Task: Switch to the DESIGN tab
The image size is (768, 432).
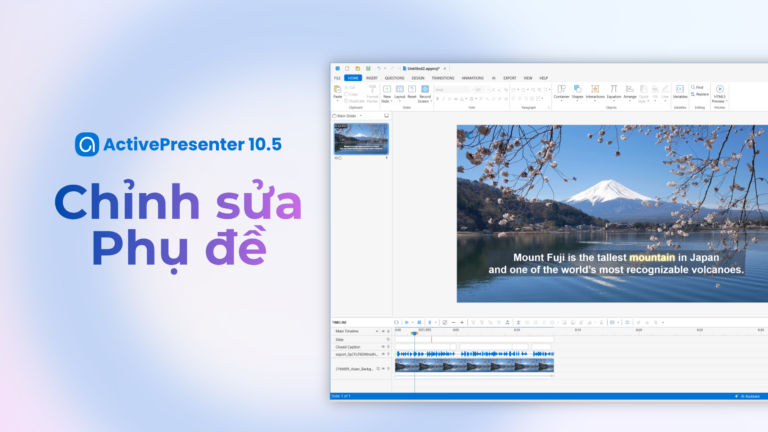Action: click(418, 78)
